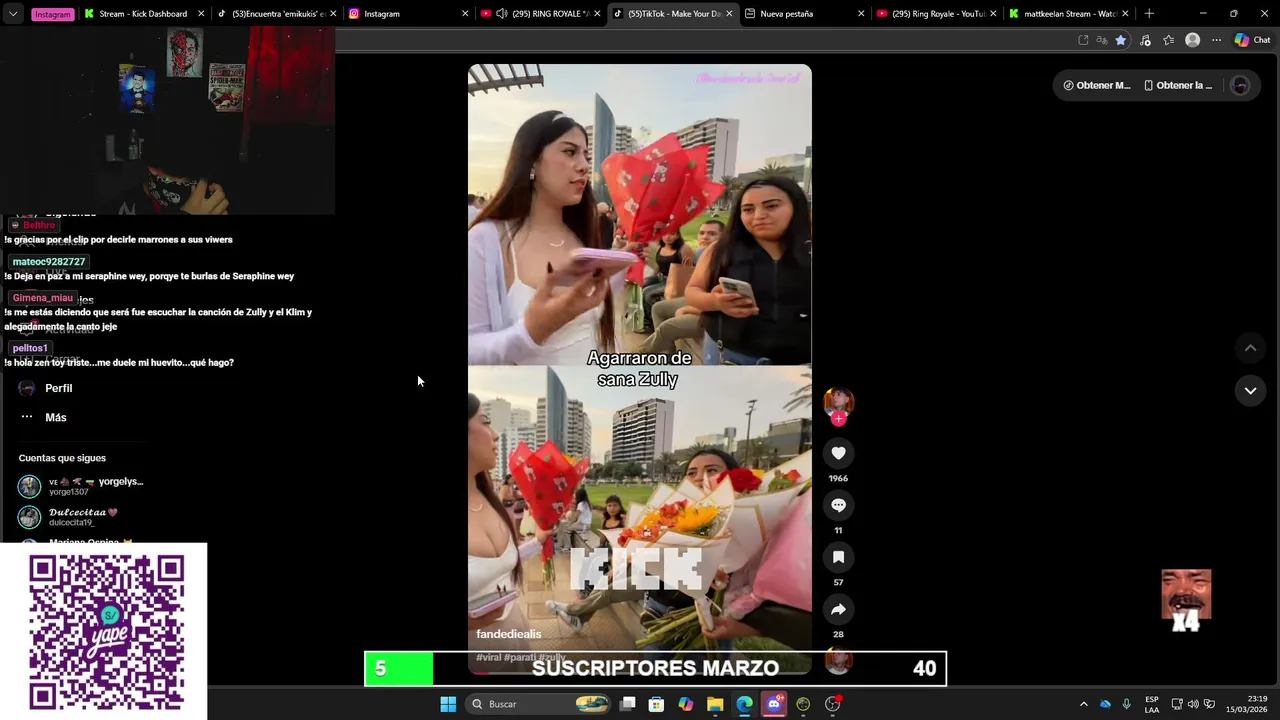
Task: Open Discord from the taskbar
Action: click(x=773, y=704)
